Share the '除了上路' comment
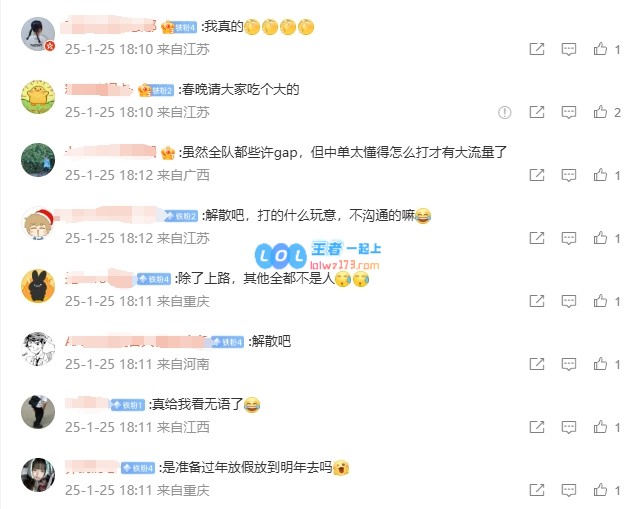Viewport: 637px width, 509px height. 537,301
